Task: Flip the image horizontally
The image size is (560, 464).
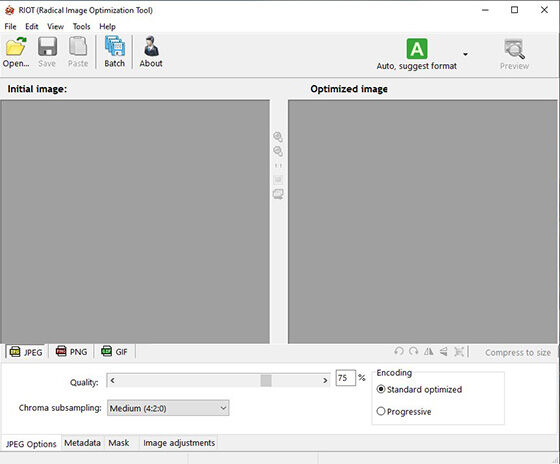Action: (x=429, y=351)
